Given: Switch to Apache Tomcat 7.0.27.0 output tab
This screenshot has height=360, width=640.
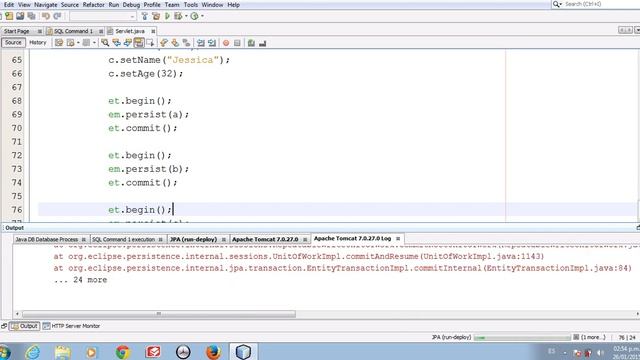Looking at the screenshot, I should coord(265,239).
